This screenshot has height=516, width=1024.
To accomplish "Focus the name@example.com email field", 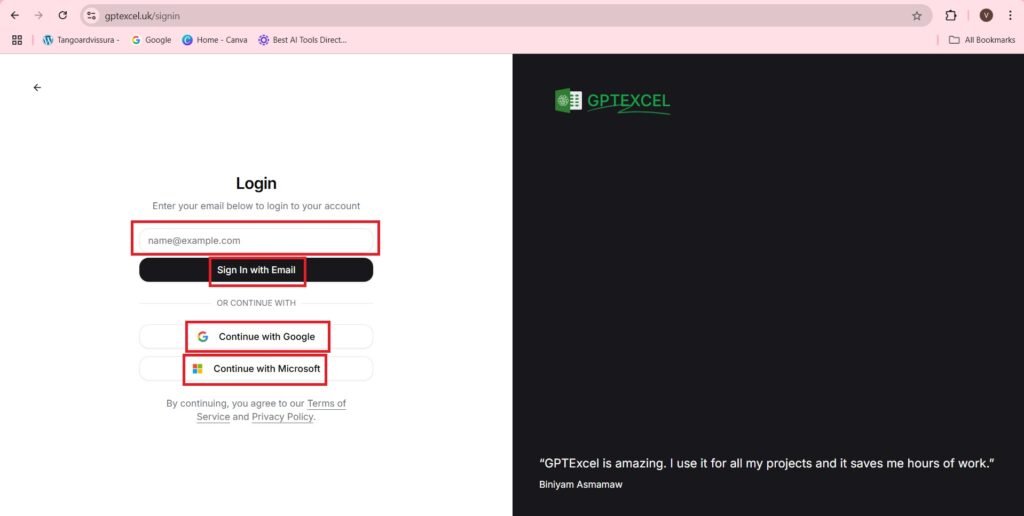I will (x=256, y=240).
